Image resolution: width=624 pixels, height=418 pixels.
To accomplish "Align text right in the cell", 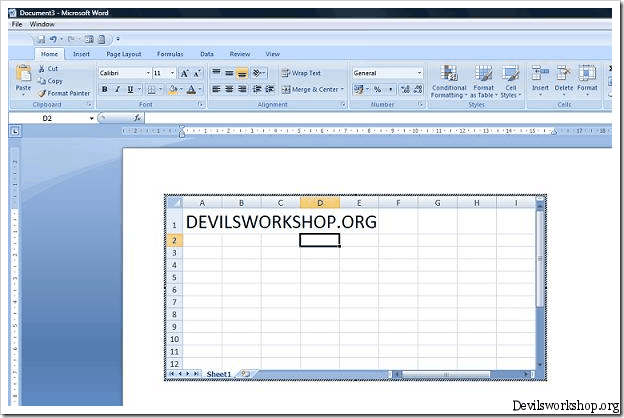I will click(x=242, y=89).
